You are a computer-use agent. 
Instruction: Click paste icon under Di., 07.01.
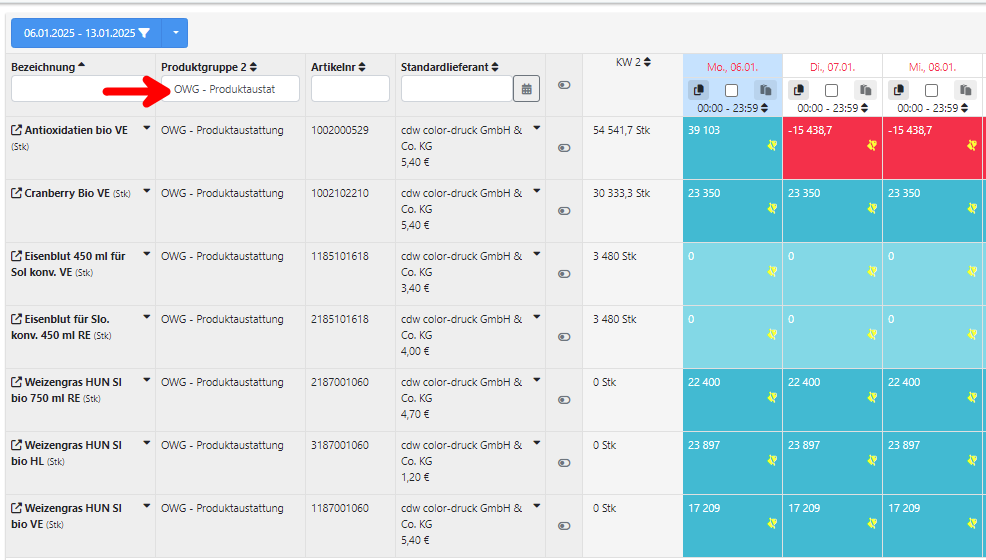[865, 90]
